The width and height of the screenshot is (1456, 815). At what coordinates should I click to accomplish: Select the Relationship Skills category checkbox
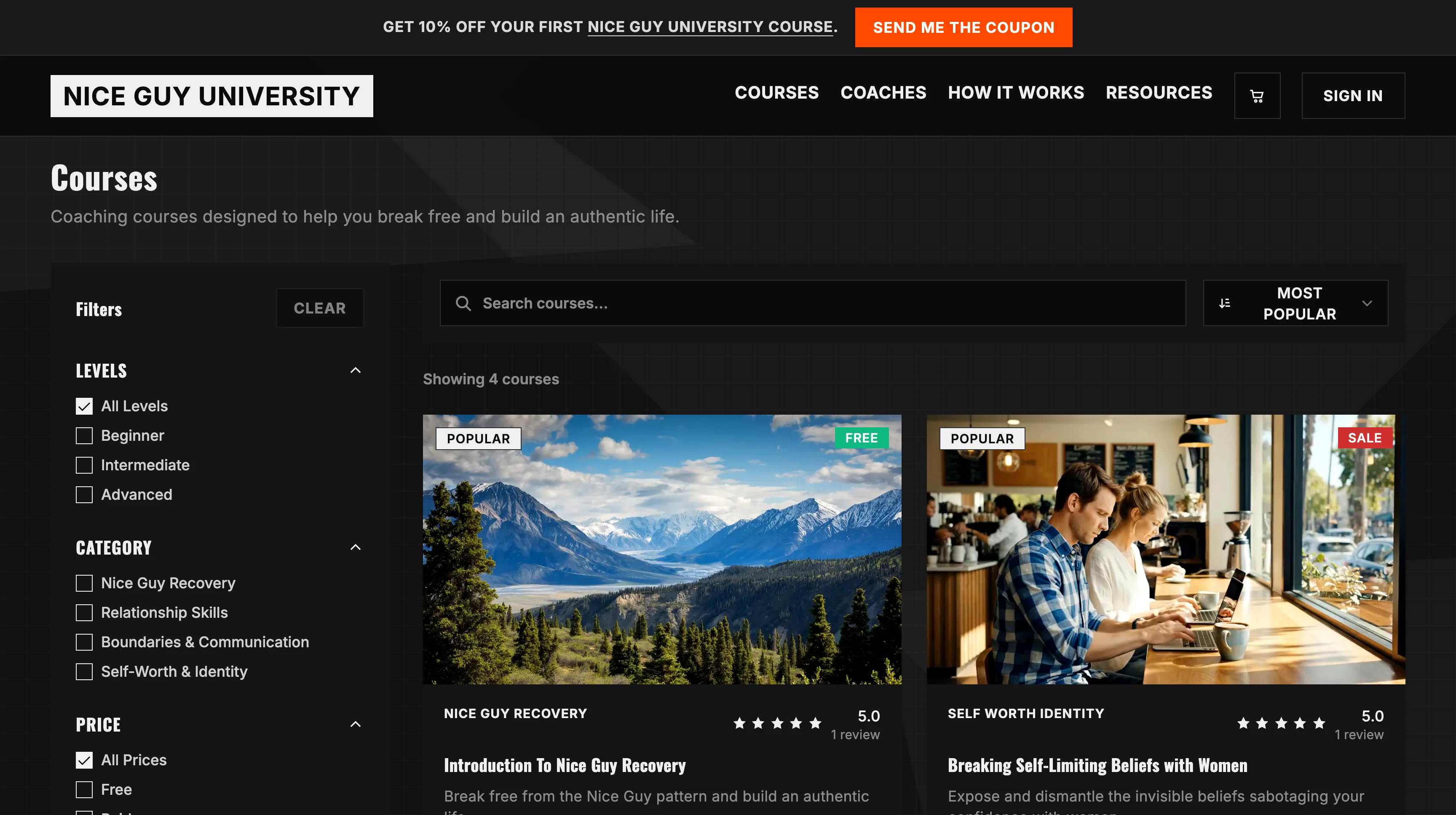[84, 613]
